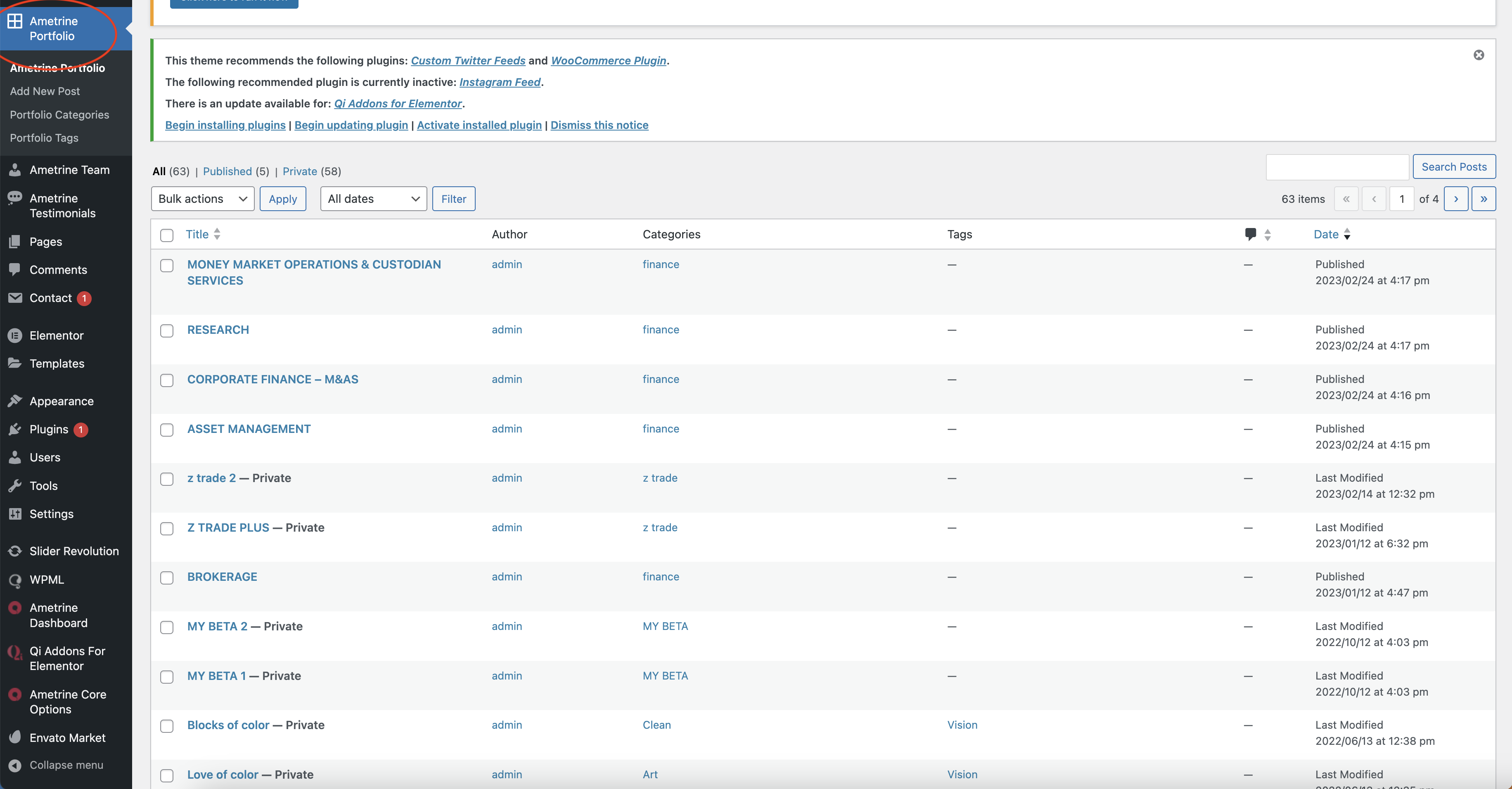Toggle the select-all checkbox in the header
Viewport: 1512px width, 789px height.
tap(167, 235)
